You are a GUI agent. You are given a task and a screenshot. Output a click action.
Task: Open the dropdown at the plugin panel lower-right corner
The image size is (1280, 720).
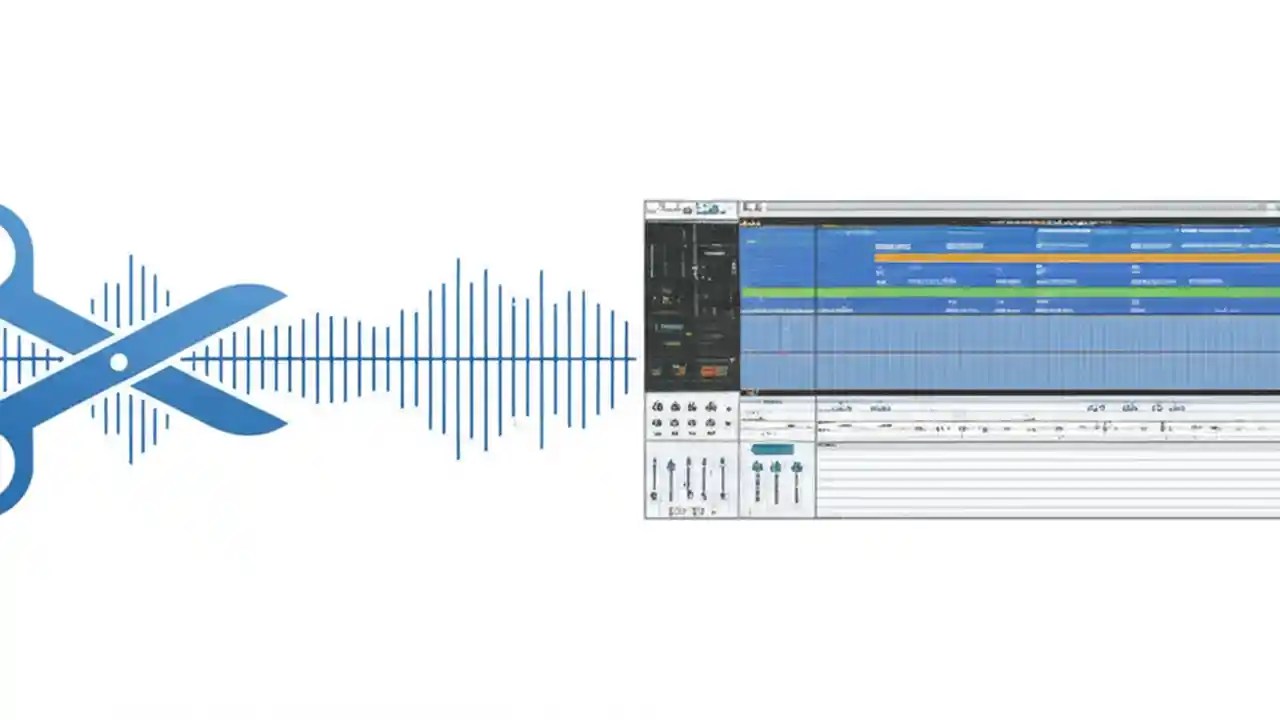pos(732,358)
